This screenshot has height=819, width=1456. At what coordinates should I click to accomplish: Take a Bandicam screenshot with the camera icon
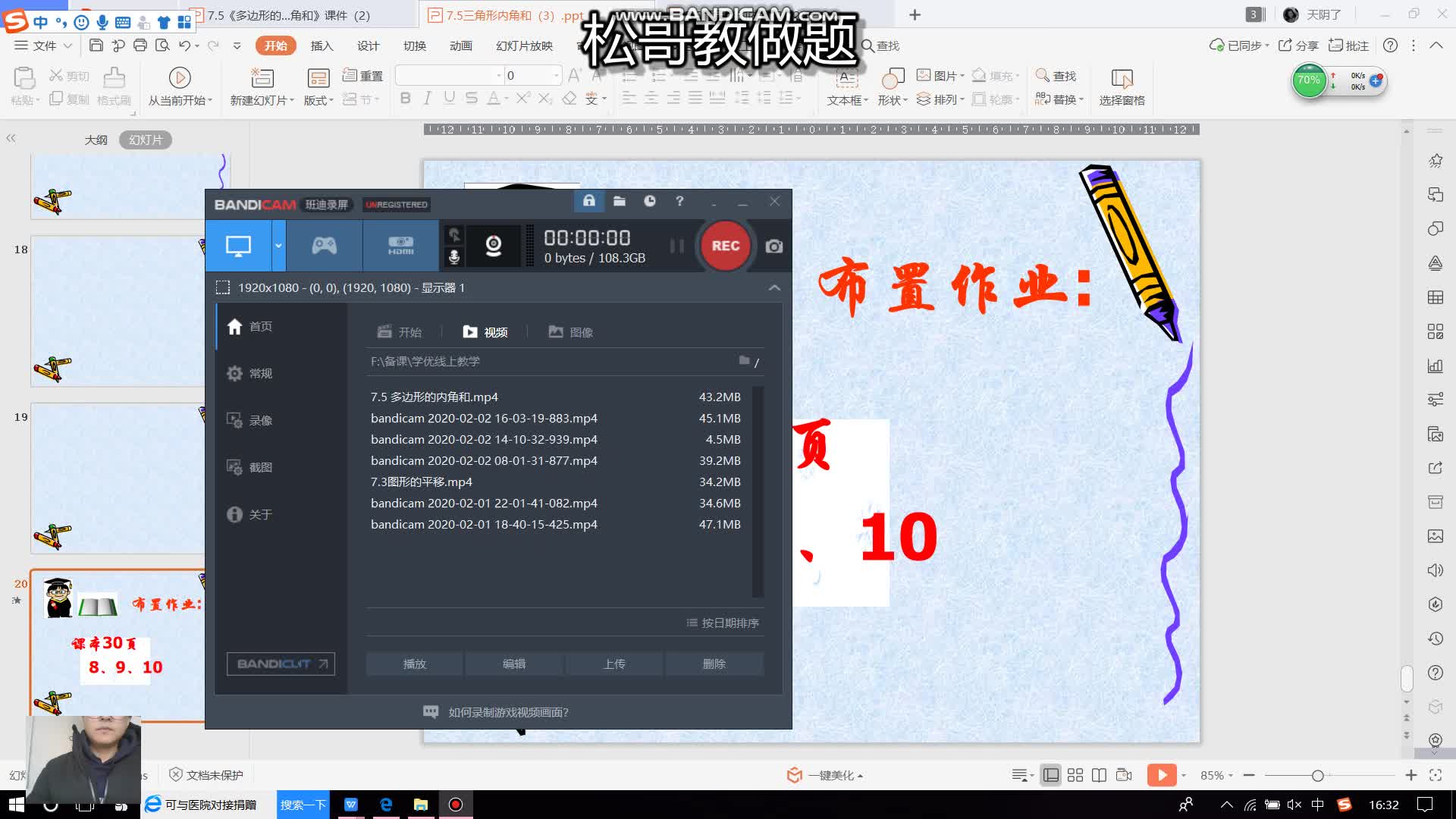pos(773,246)
